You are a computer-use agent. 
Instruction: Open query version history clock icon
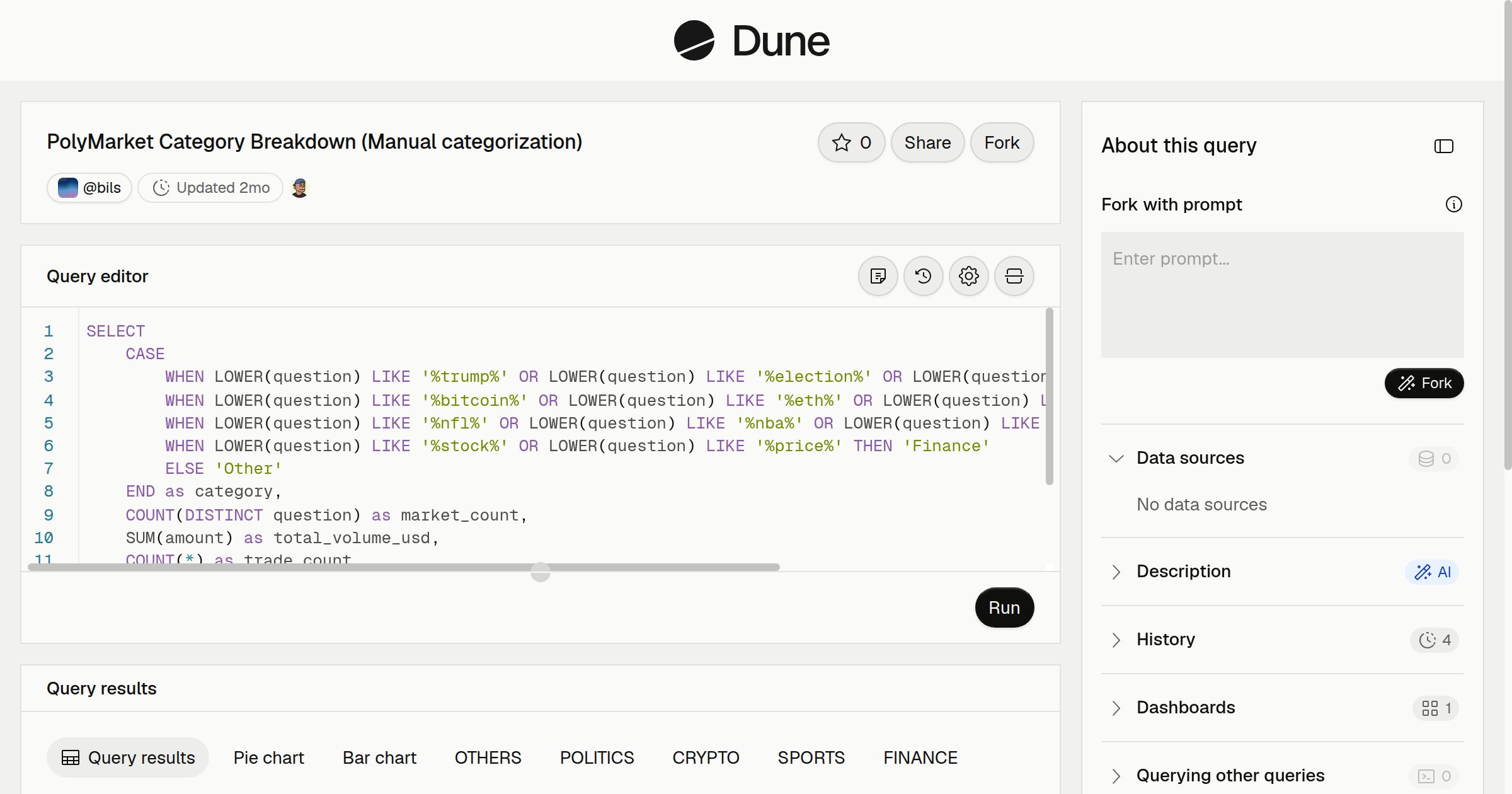click(923, 276)
